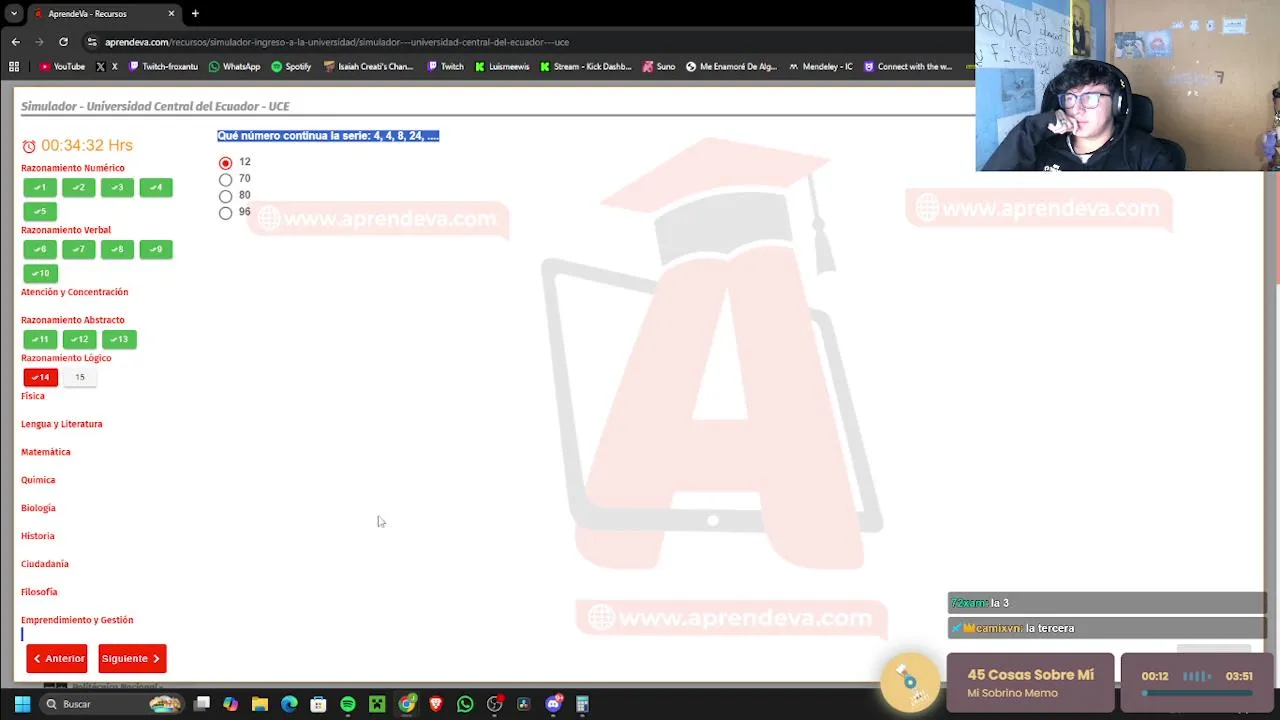Open Spotify from the taskbar
Viewport: 1280px width, 720px height.
[x=347, y=704]
